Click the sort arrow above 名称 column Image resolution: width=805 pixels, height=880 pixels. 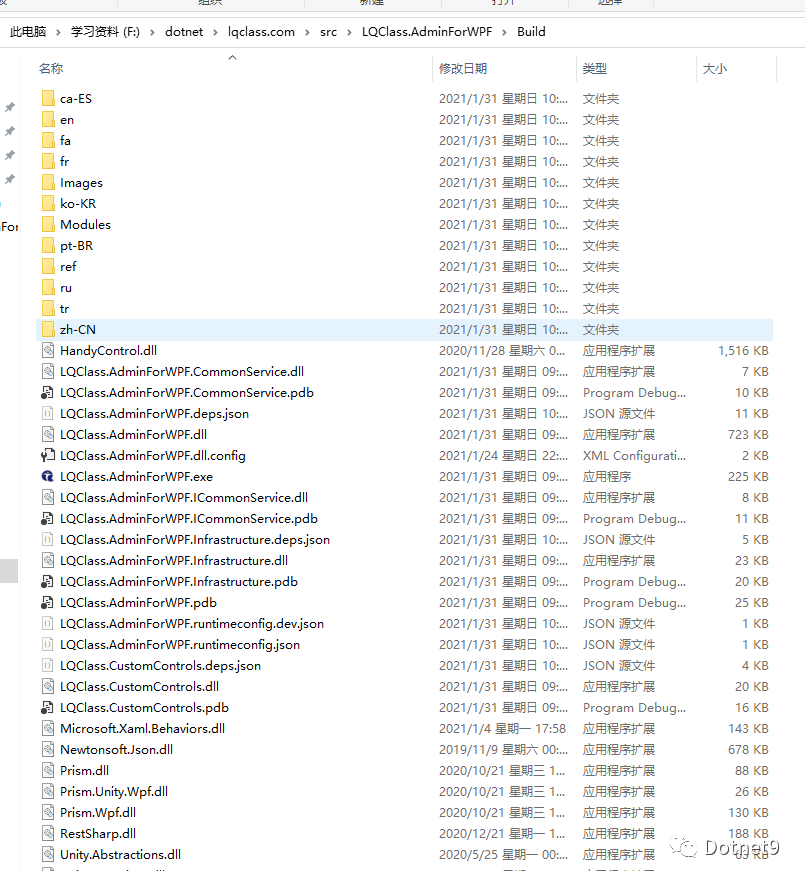[232, 57]
